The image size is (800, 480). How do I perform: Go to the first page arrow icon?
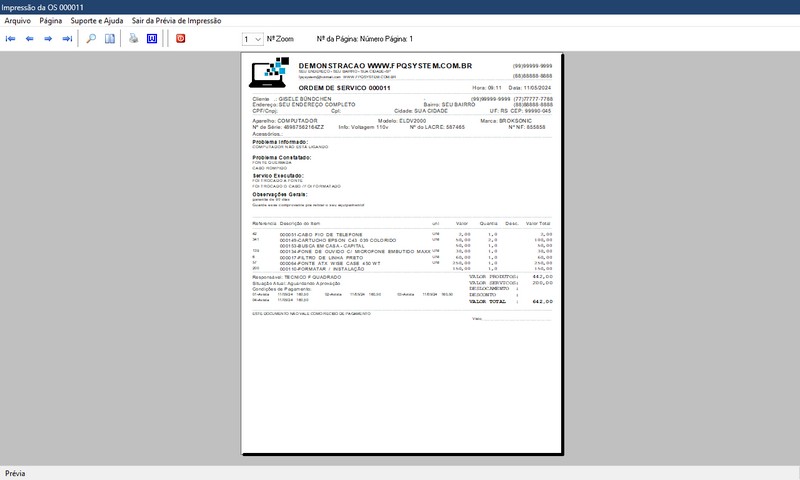[x=10, y=39]
